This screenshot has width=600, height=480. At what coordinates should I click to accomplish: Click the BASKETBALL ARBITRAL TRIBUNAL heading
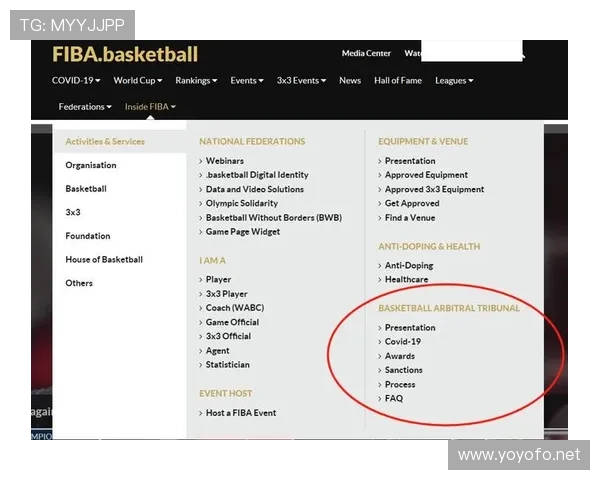(x=449, y=308)
